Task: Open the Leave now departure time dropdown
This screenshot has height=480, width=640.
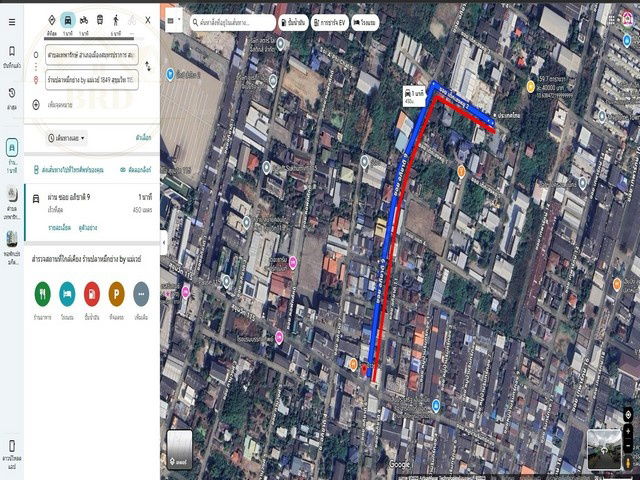Action: click(67, 138)
